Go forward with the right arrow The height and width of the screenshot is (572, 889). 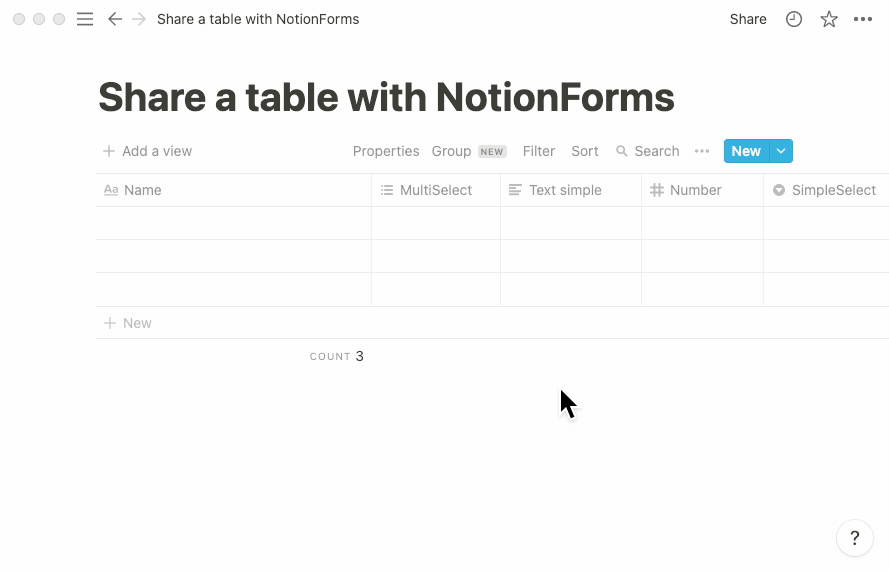(x=139, y=19)
